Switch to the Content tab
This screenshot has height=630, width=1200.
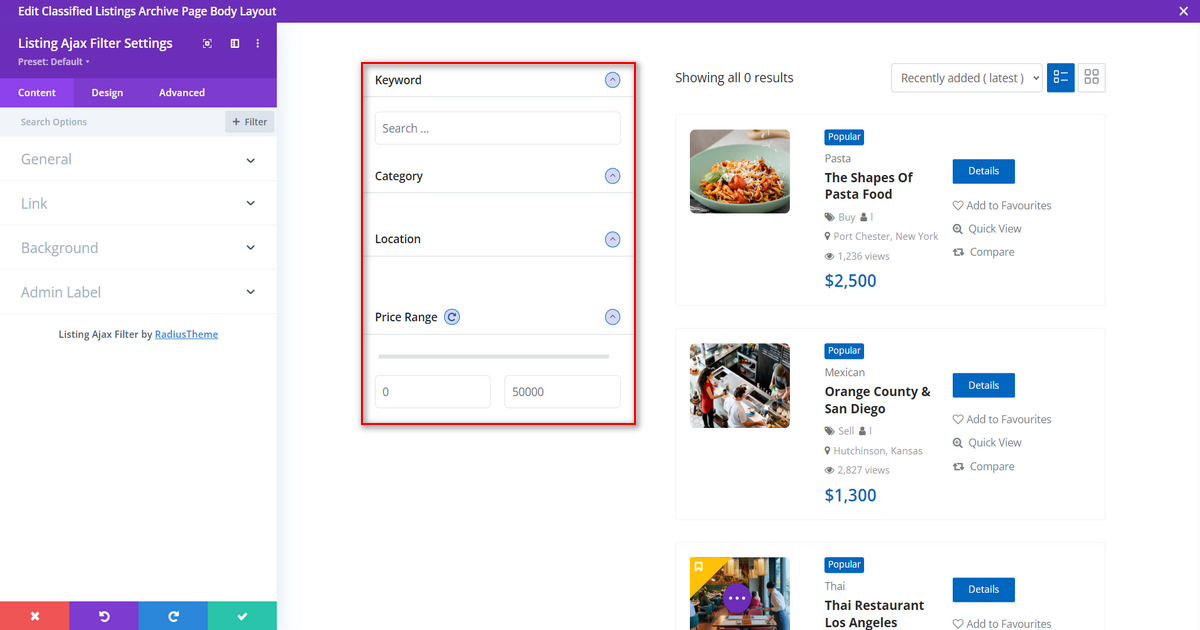point(37,92)
